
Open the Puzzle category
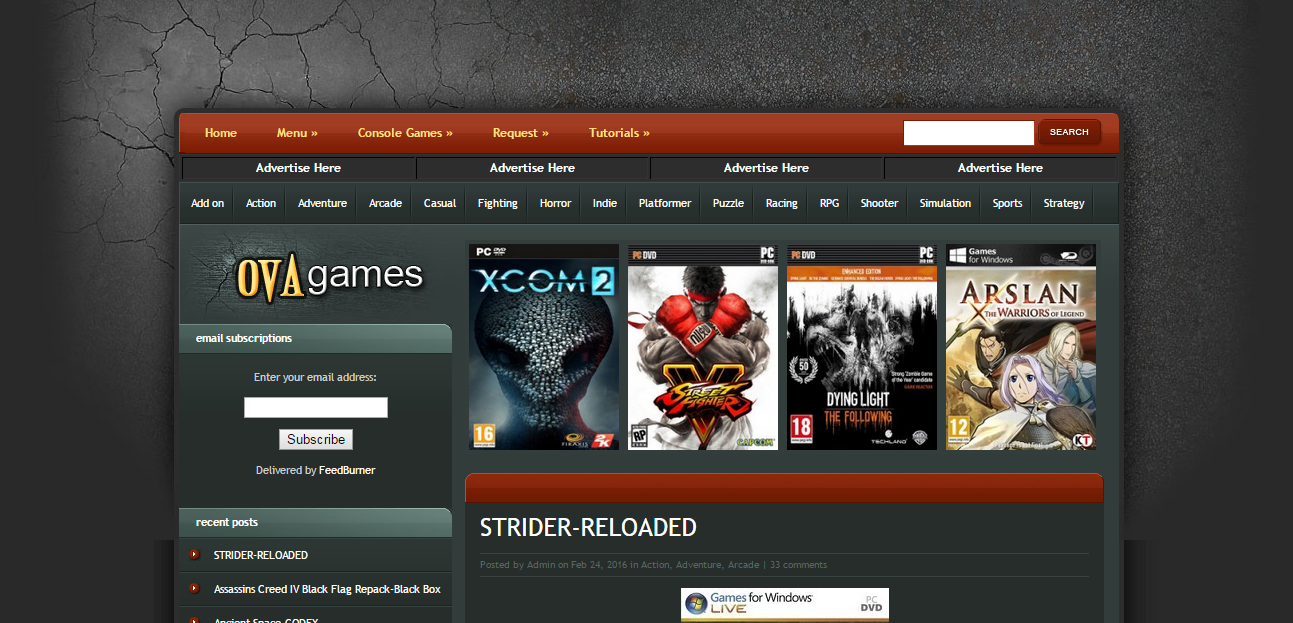[x=728, y=203]
